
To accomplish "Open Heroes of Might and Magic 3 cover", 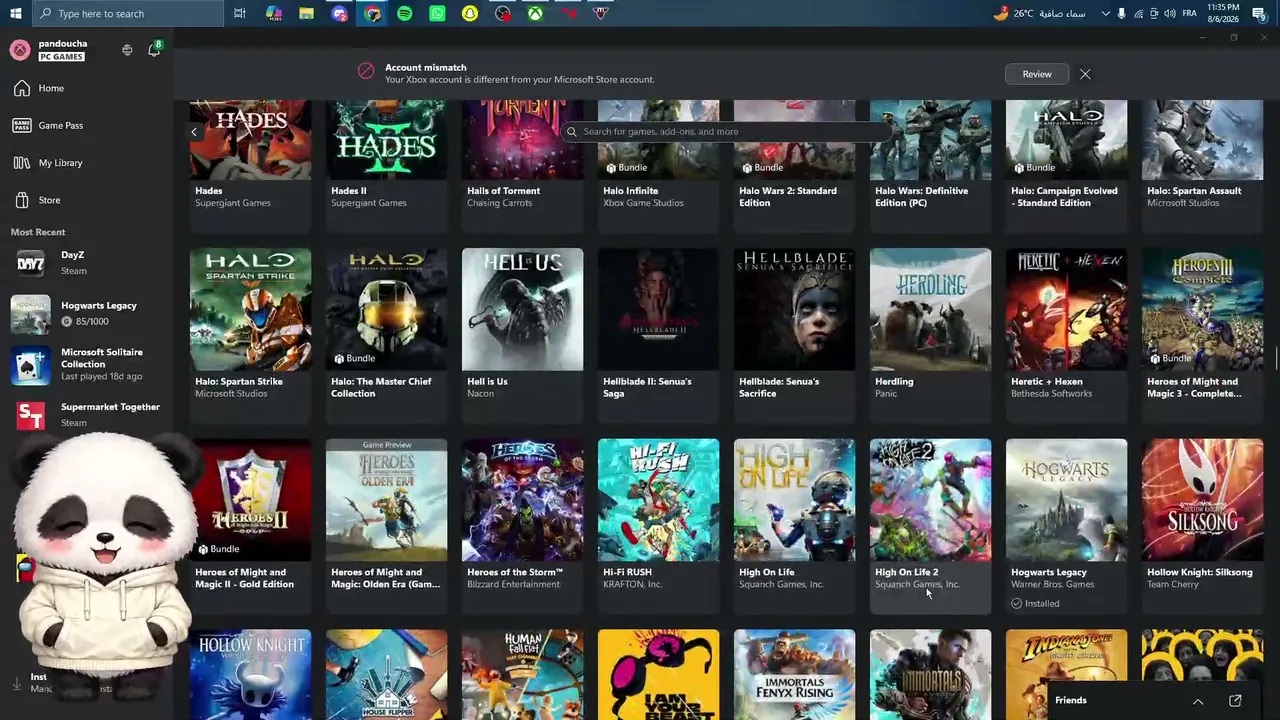I will [1202, 309].
